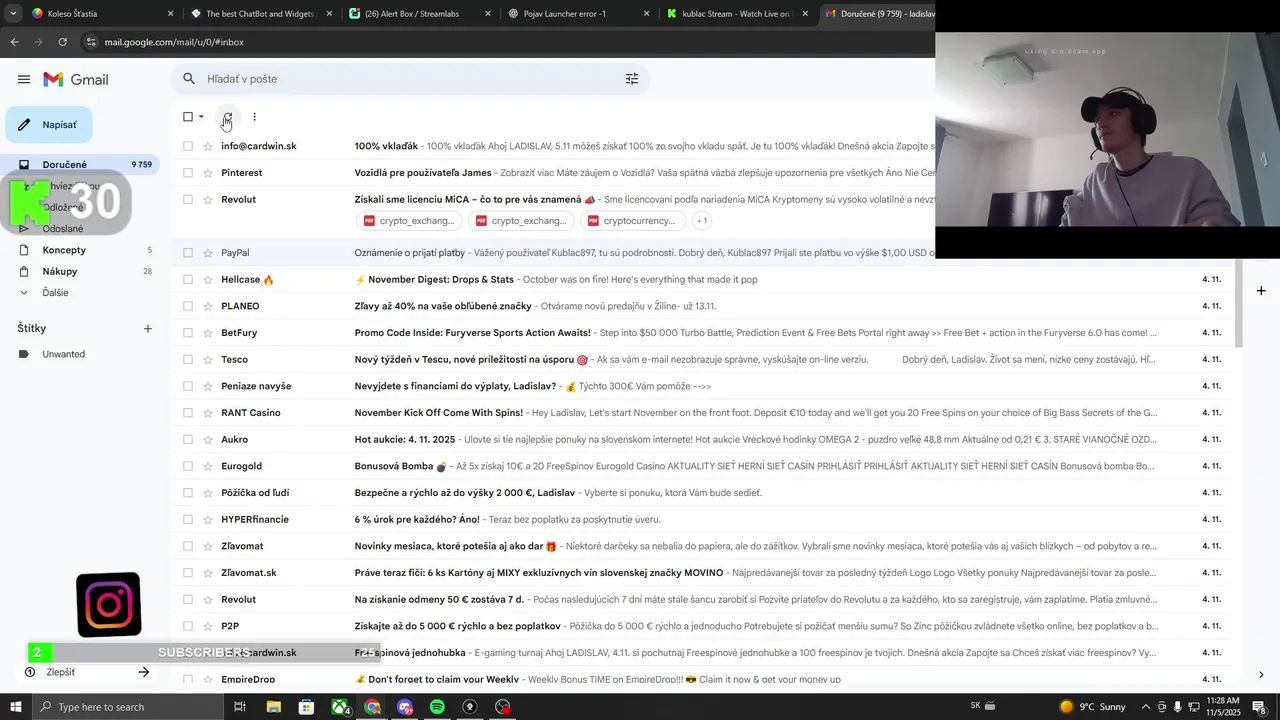Select the Tesco email checkbox
This screenshot has height=720, width=1280.
[187, 360]
